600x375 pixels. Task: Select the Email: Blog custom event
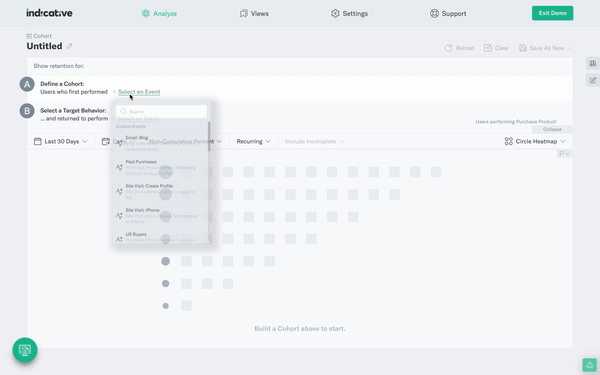click(161, 143)
